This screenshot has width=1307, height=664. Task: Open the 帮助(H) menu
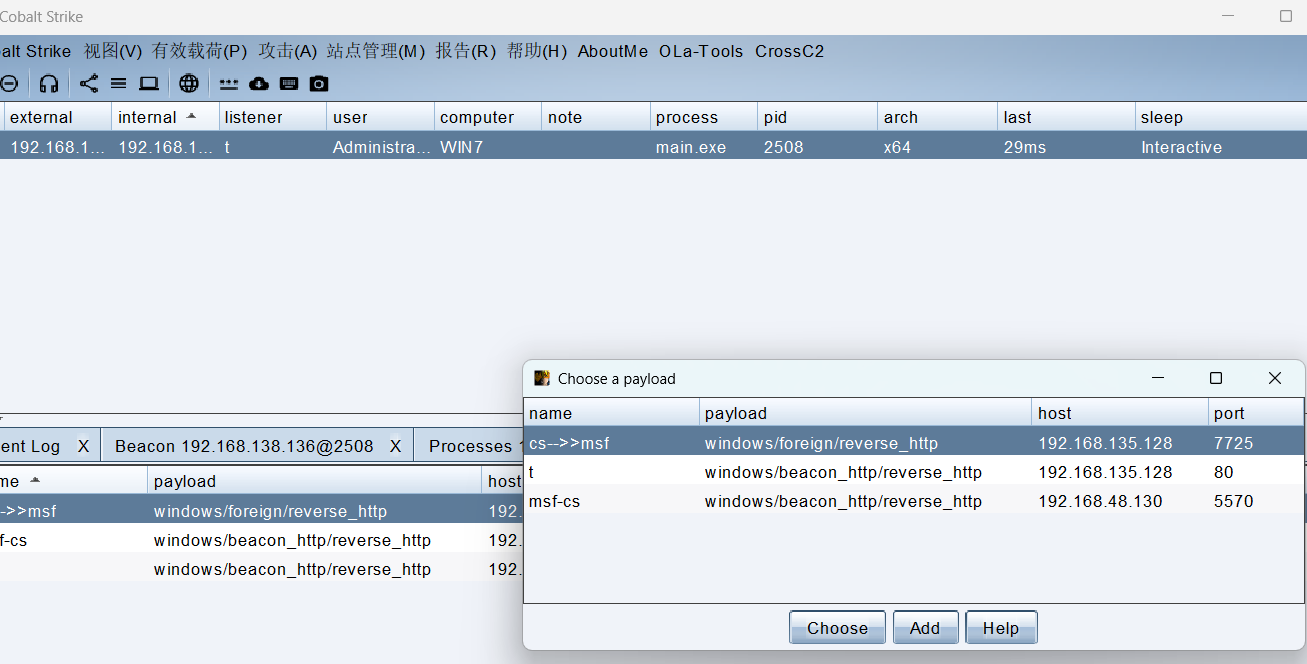coord(537,51)
